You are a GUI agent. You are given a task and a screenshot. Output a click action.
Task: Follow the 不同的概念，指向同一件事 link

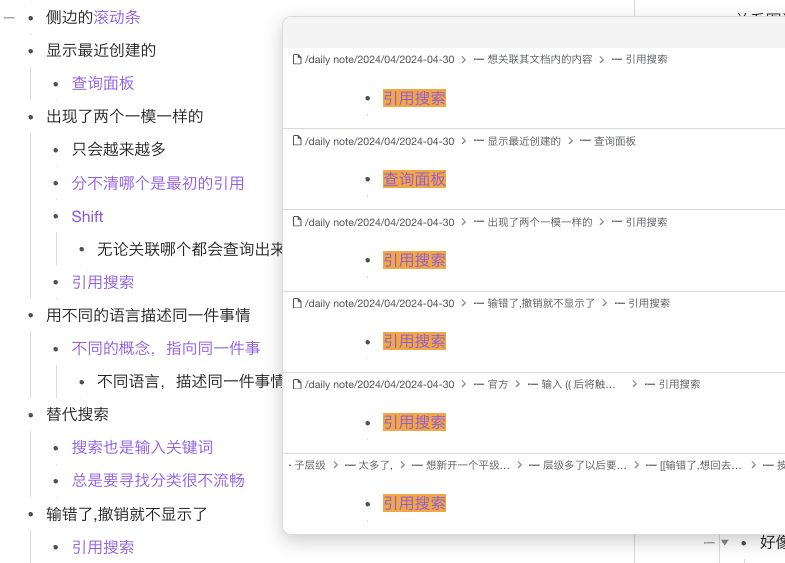pos(166,348)
